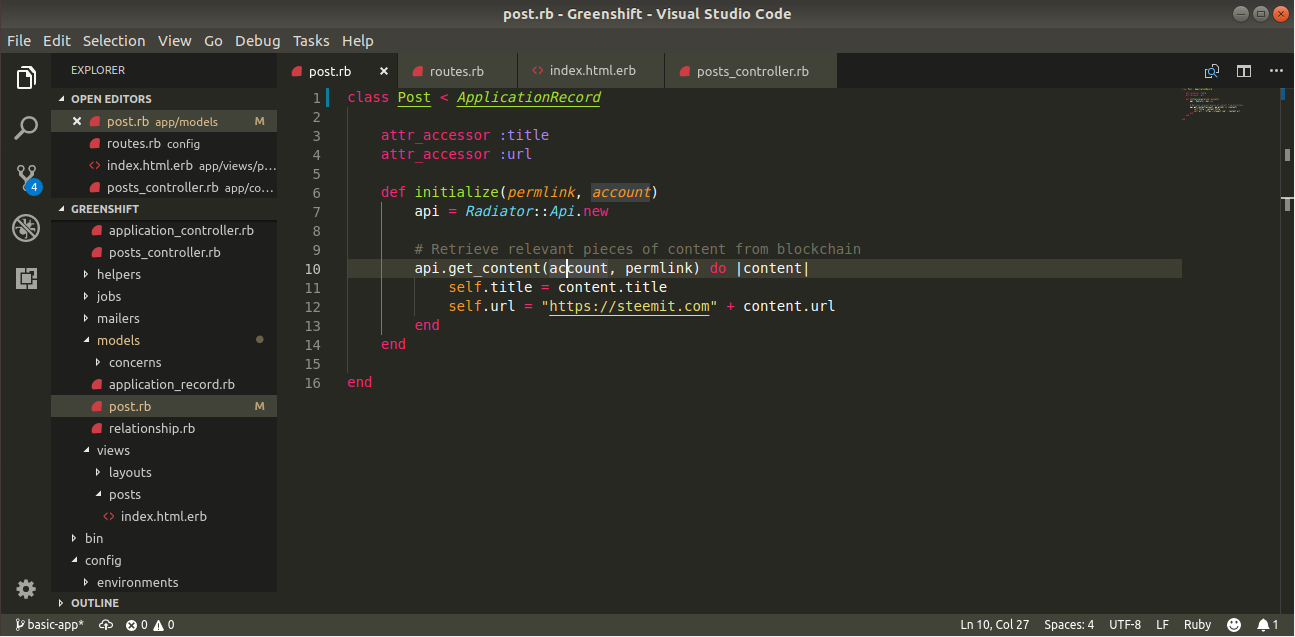Expand the helpers folder

coord(86,274)
